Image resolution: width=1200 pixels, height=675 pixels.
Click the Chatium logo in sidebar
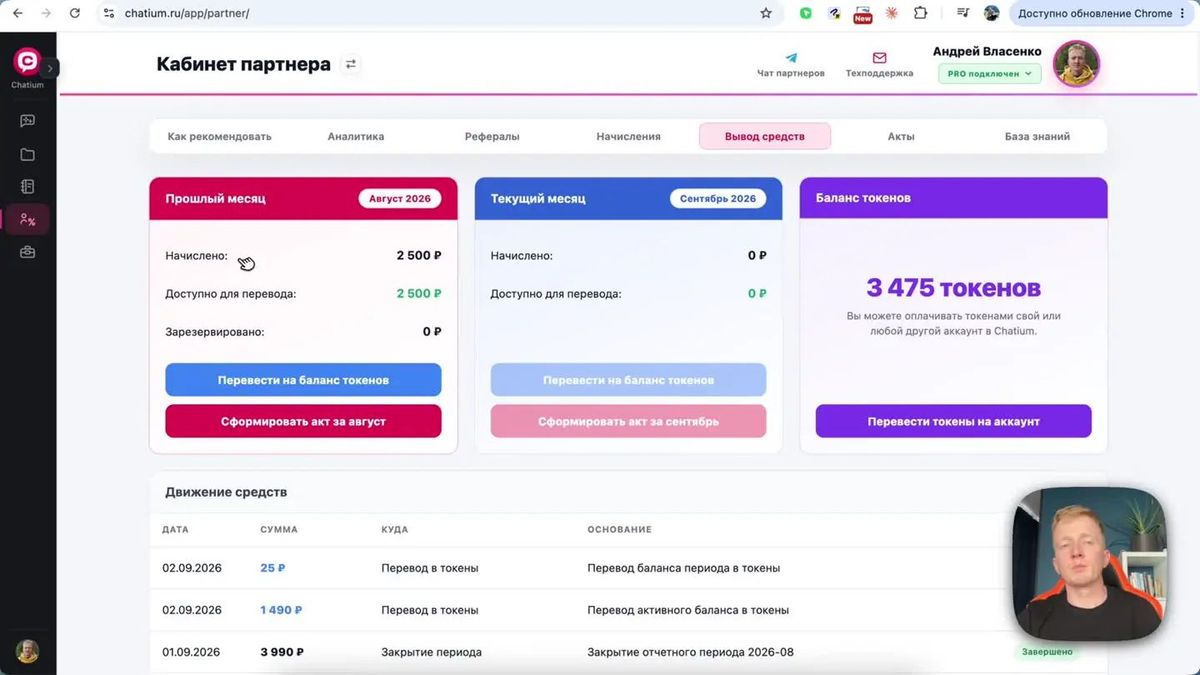pos(27,62)
